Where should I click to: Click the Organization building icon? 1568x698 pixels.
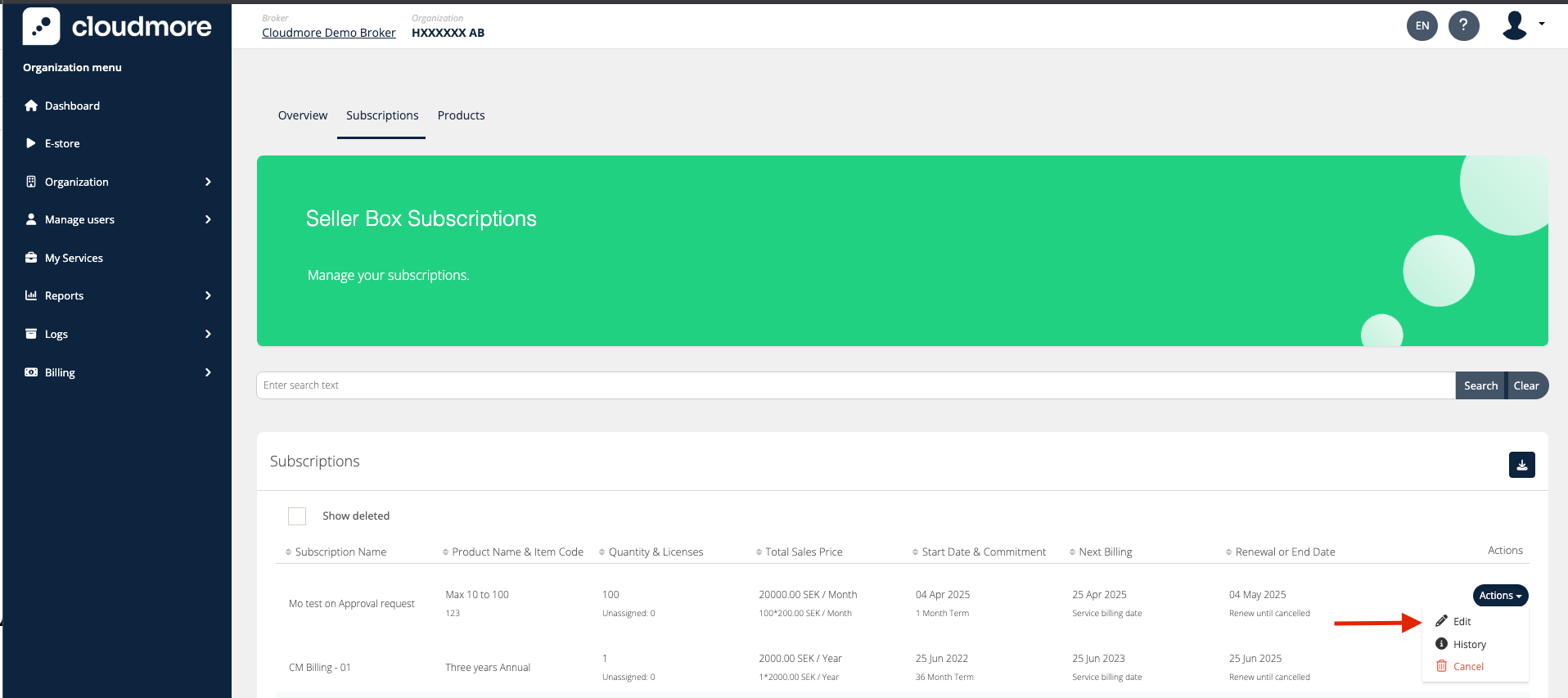31,182
